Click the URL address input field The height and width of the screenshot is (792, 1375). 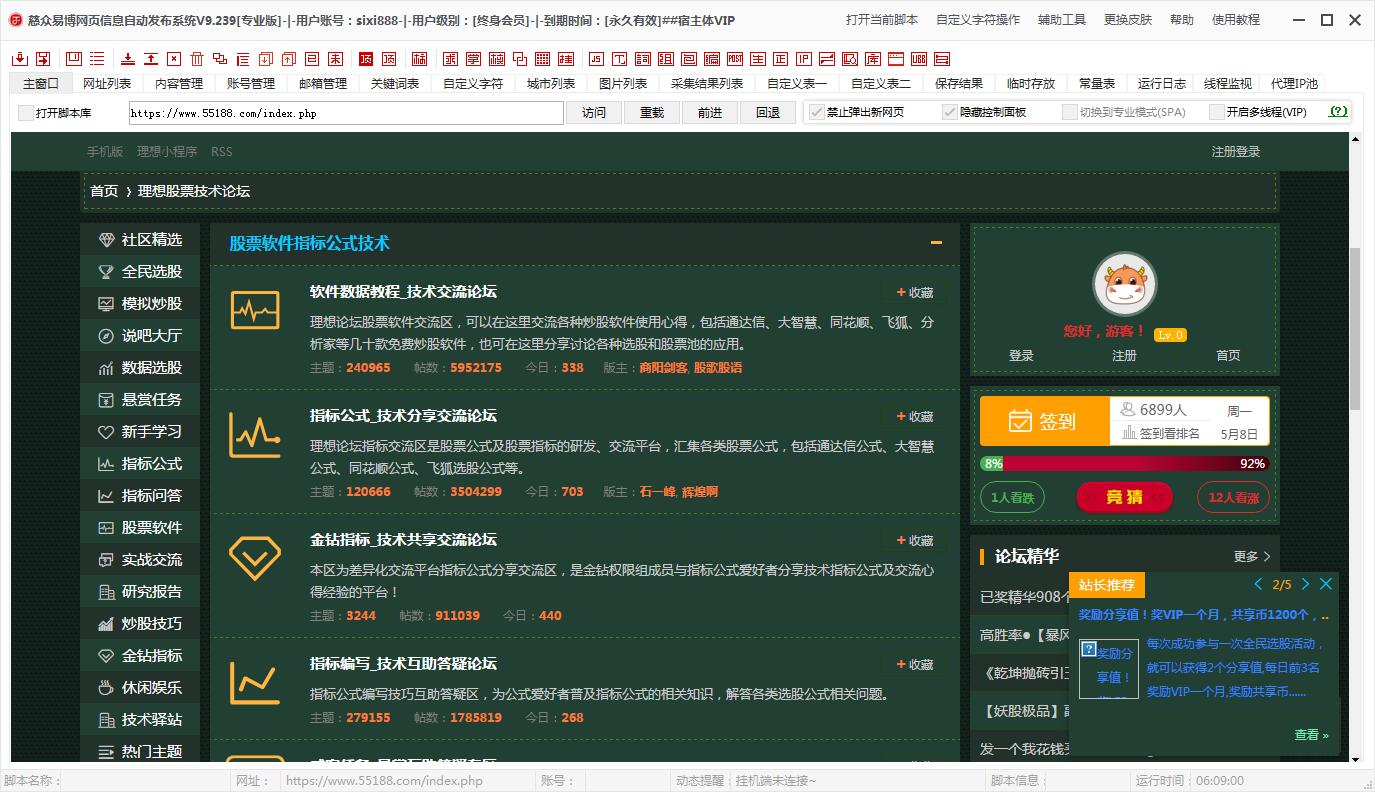click(x=346, y=113)
